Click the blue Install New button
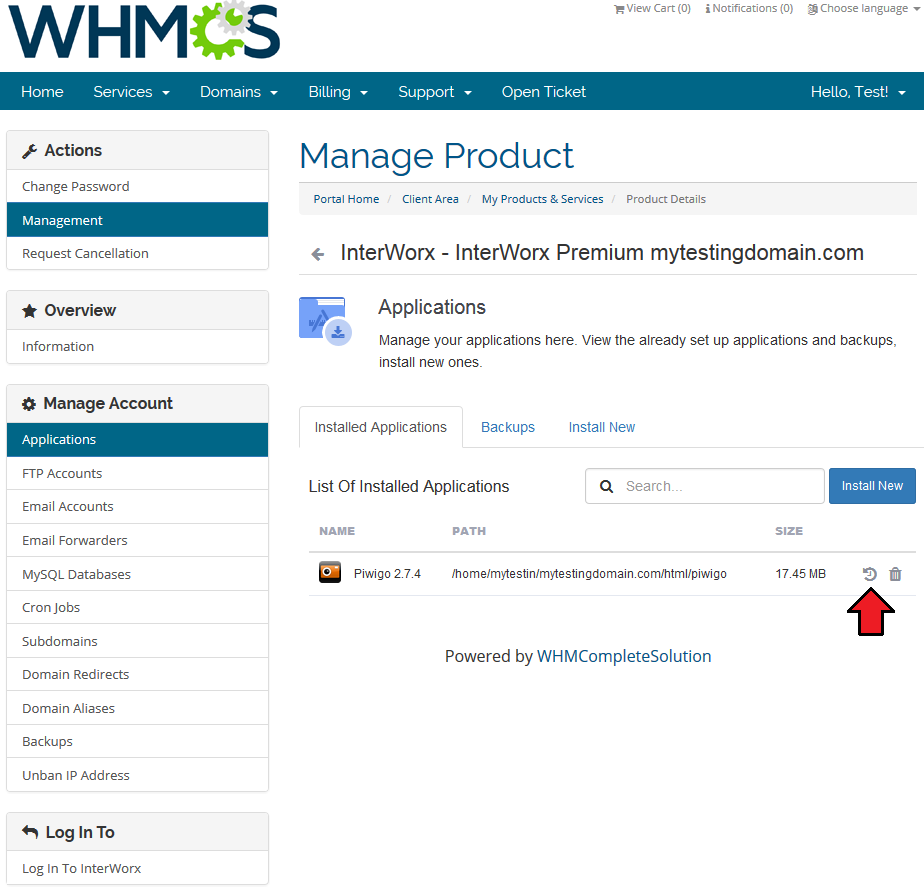The width and height of the screenshot is (924, 890). coord(872,486)
